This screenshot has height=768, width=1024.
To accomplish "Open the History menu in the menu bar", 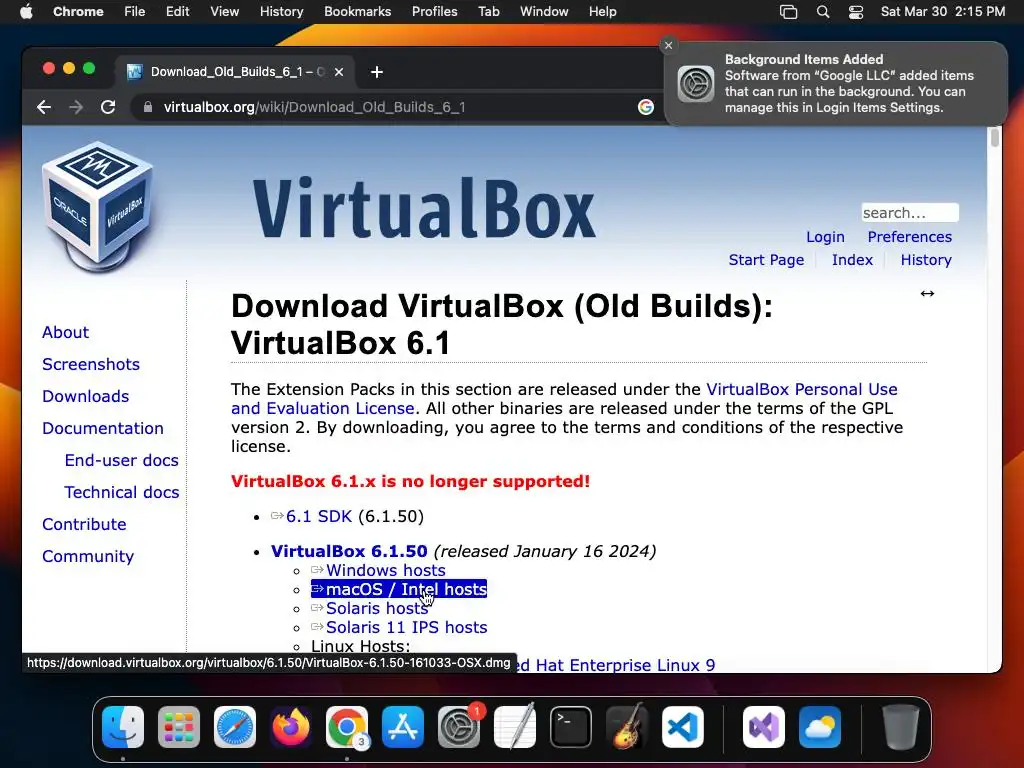I will tap(281, 12).
